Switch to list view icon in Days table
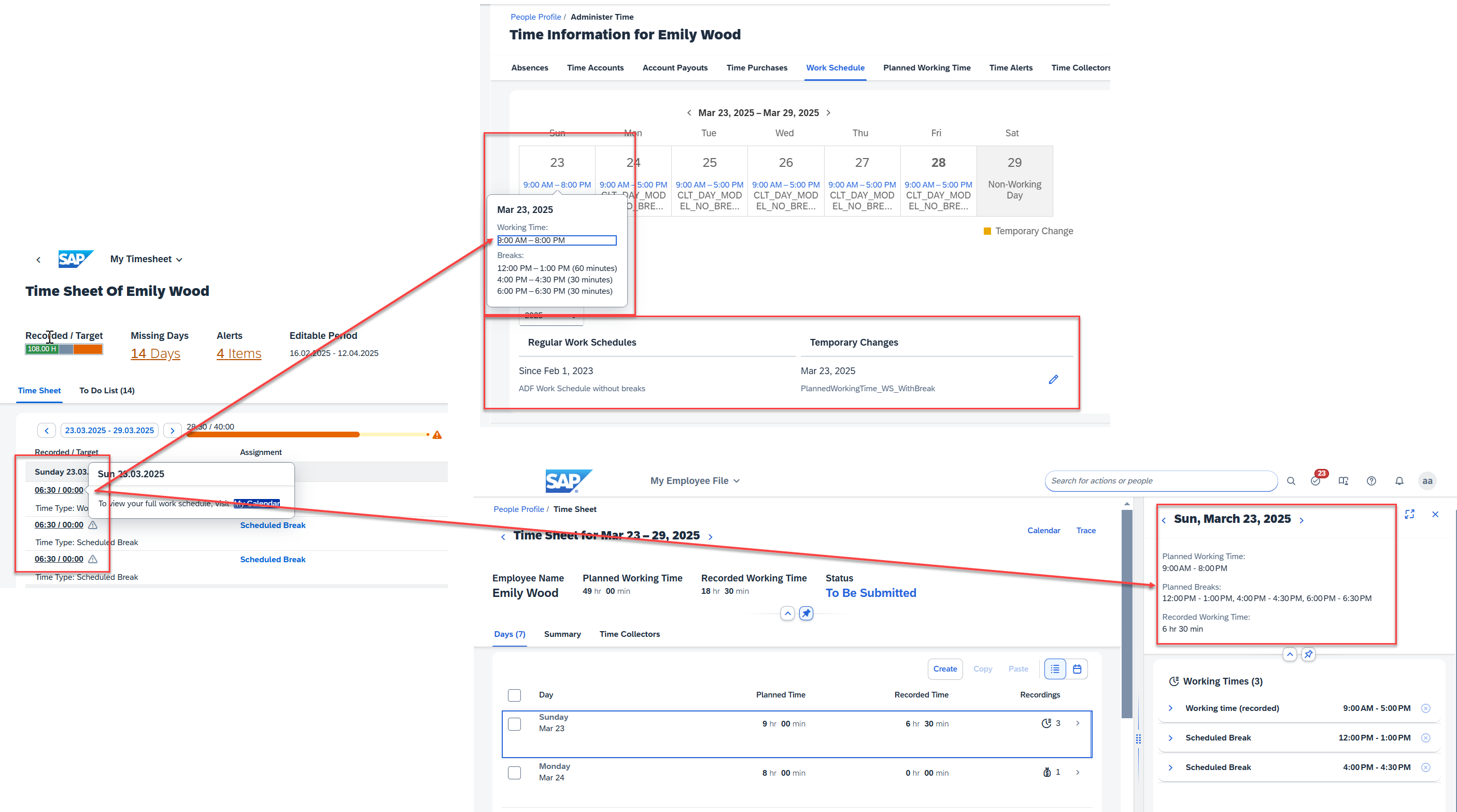 [x=1055, y=669]
